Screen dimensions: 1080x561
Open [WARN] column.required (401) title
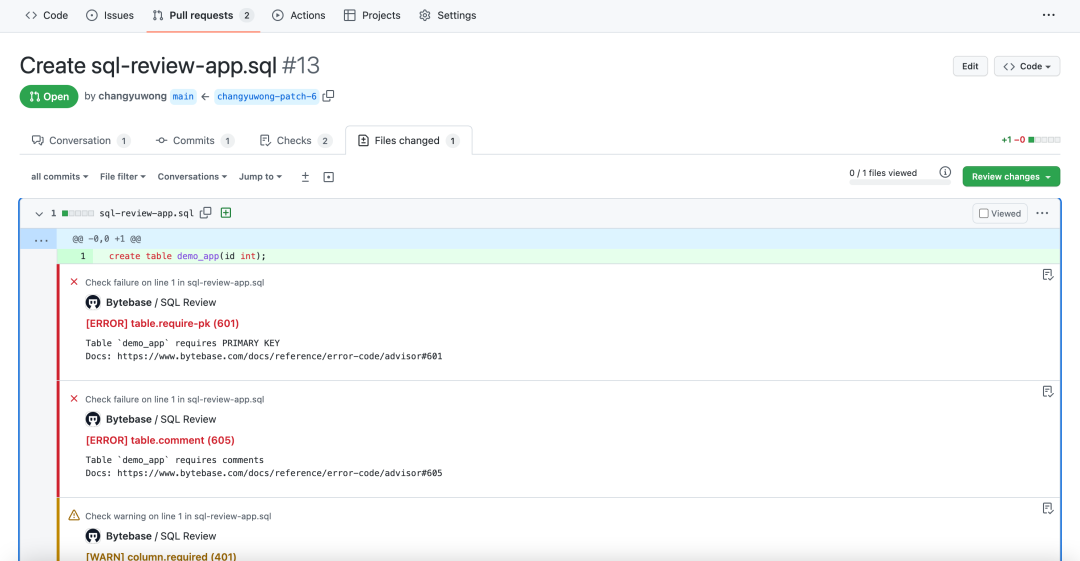click(x=160, y=556)
